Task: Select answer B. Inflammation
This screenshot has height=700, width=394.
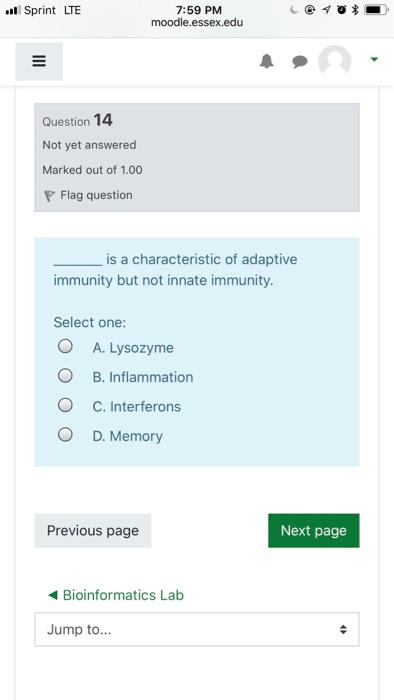Action: (x=65, y=375)
